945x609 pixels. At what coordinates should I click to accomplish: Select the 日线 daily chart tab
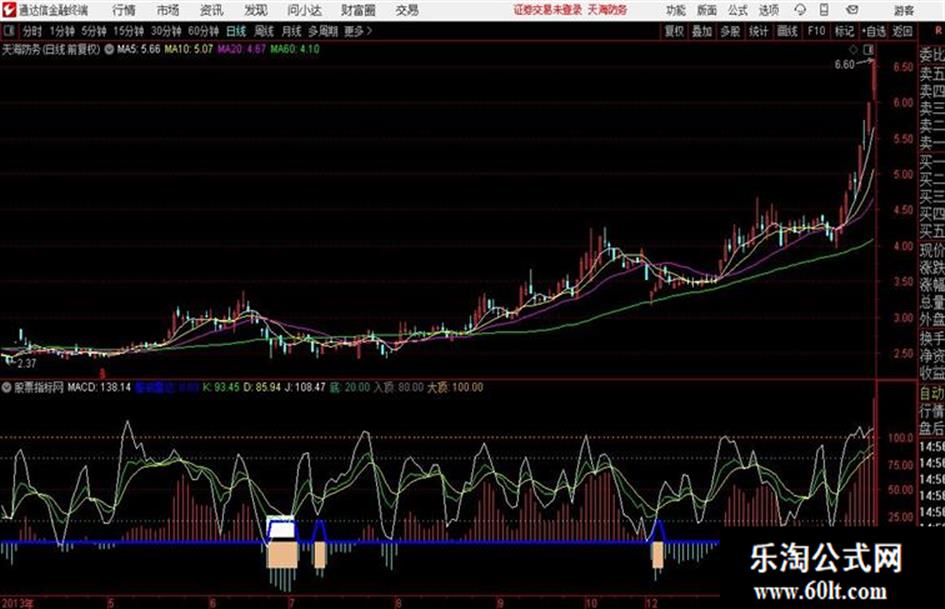(x=236, y=31)
